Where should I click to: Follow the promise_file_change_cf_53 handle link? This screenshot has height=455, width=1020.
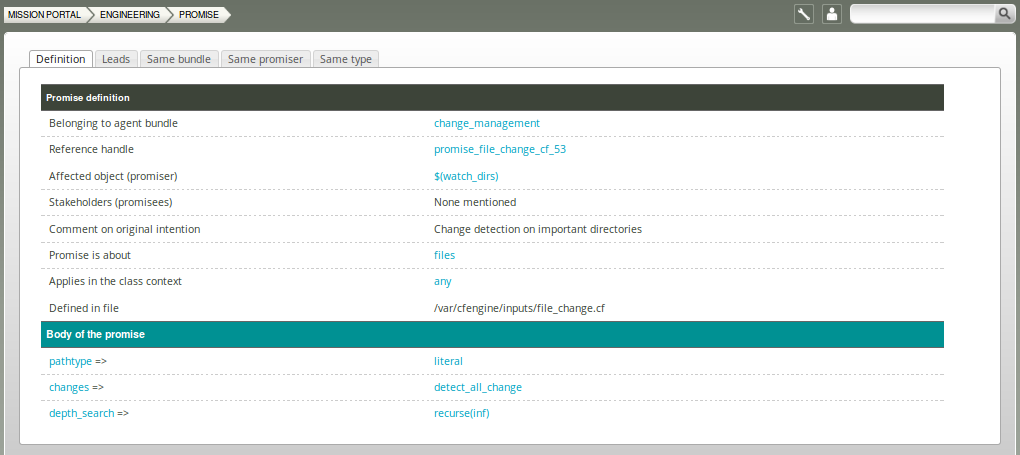pyautogui.click(x=500, y=149)
